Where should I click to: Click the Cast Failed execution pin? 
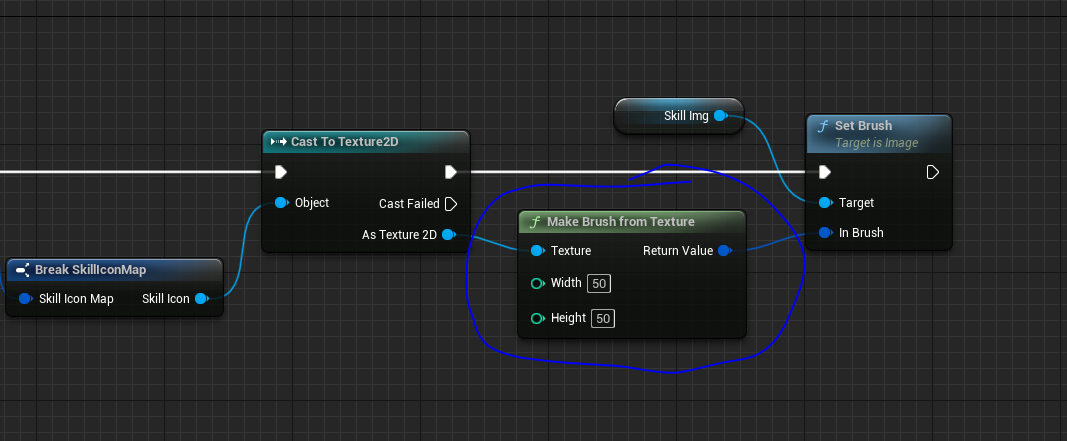450,203
